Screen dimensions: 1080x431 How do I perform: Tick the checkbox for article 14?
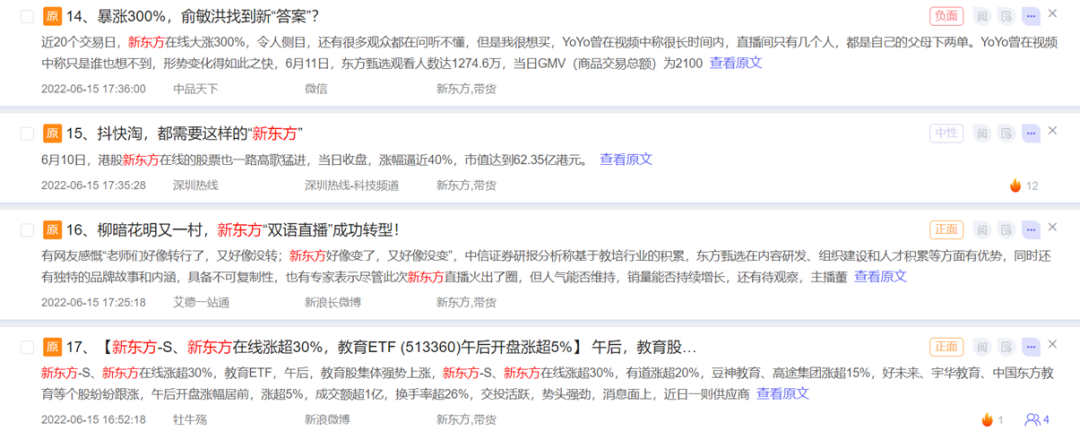(27, 17)
